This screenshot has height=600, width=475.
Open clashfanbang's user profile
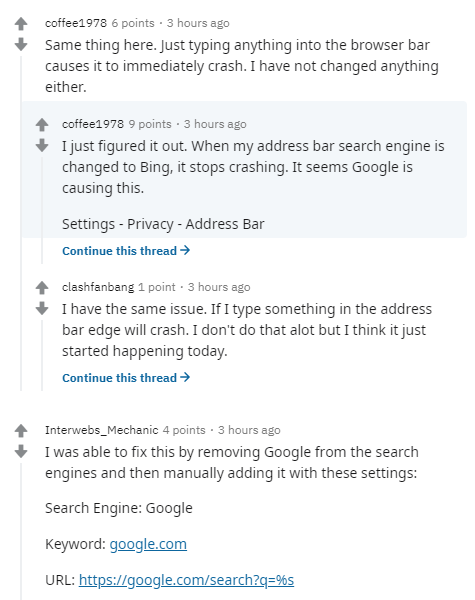click(98, 287)
